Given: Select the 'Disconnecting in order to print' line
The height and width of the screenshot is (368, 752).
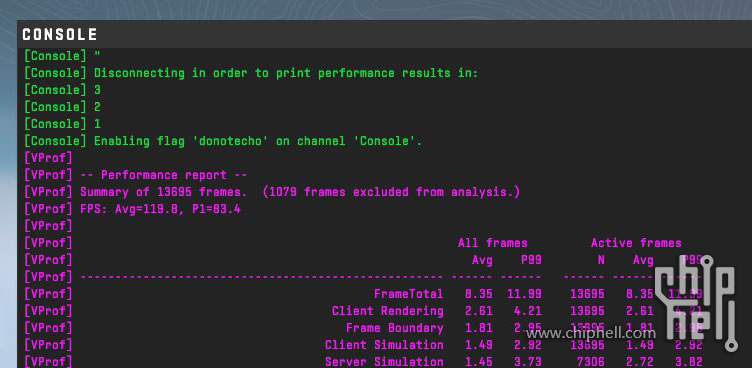Looking at the screenshot, I should pyautogui.click(x=251, y=73).
